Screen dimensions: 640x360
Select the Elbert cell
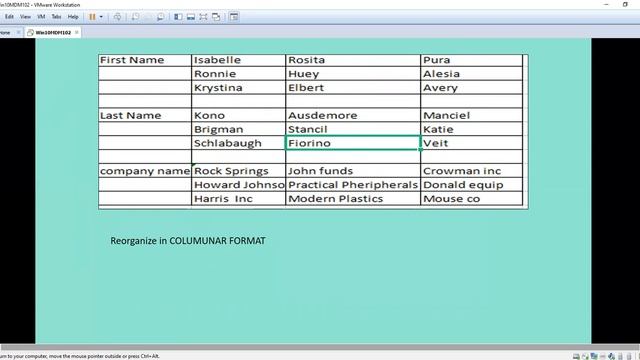coord(353,88)
